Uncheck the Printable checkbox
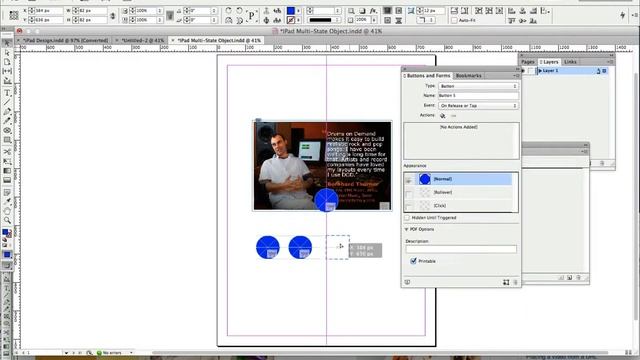640x360 pixels. click(413, 261)
